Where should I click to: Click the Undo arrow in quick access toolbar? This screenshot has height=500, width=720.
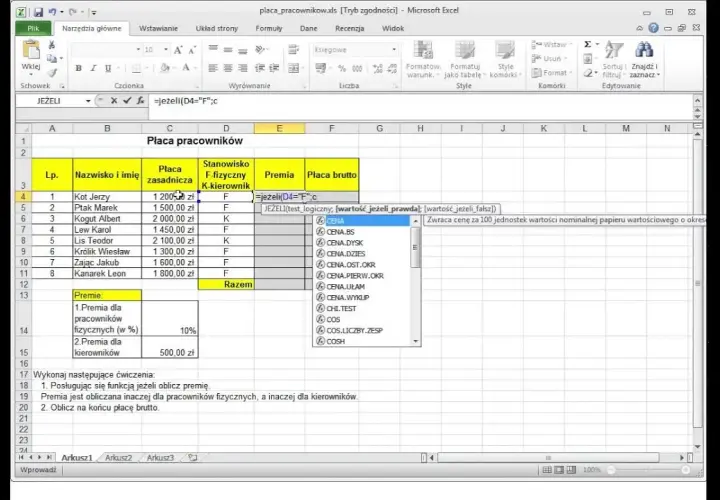tap(52, 12)
